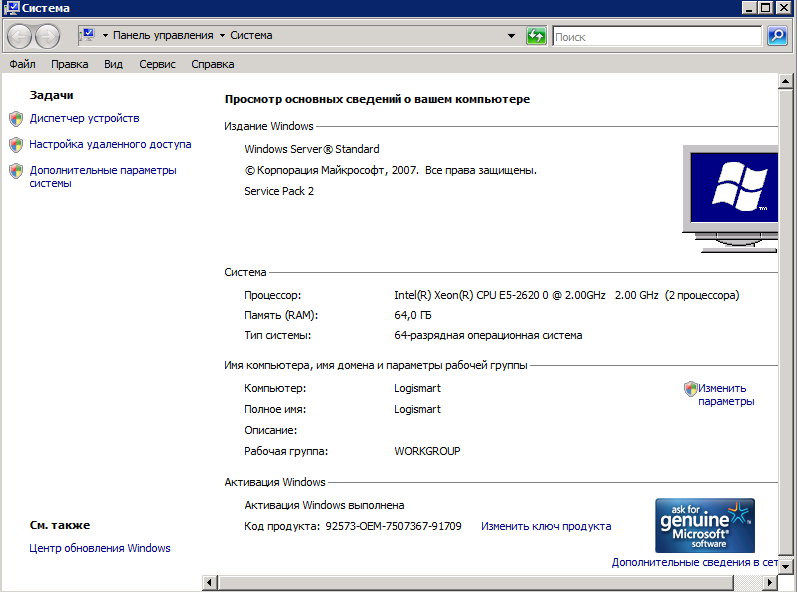Open the Файл menu
The image size is (797, 592).
point(22,64)
